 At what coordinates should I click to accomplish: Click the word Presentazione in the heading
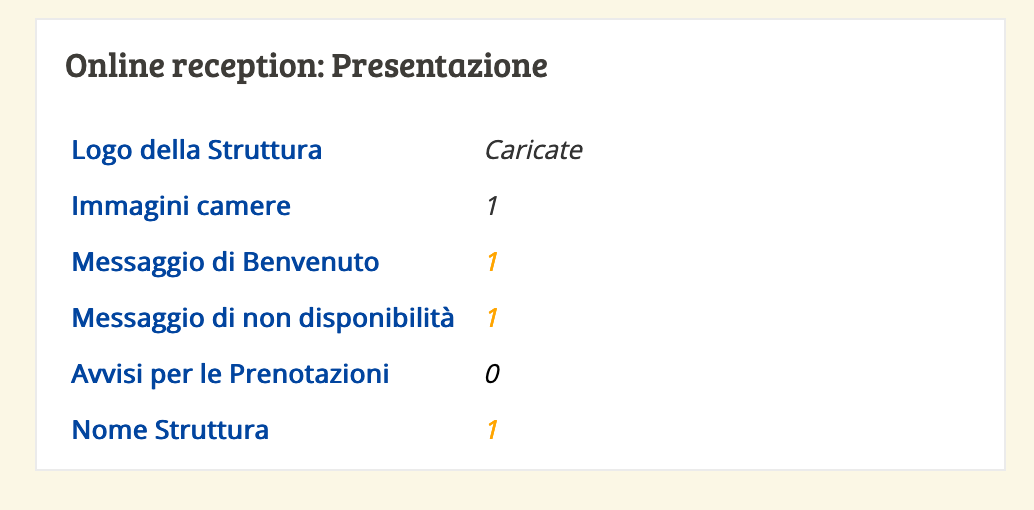point(439,65)
